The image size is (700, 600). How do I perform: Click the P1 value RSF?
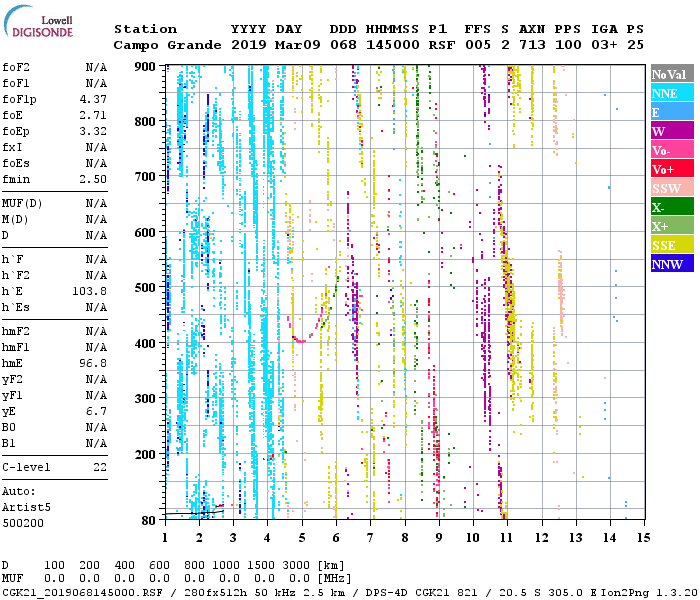[442, 45]
